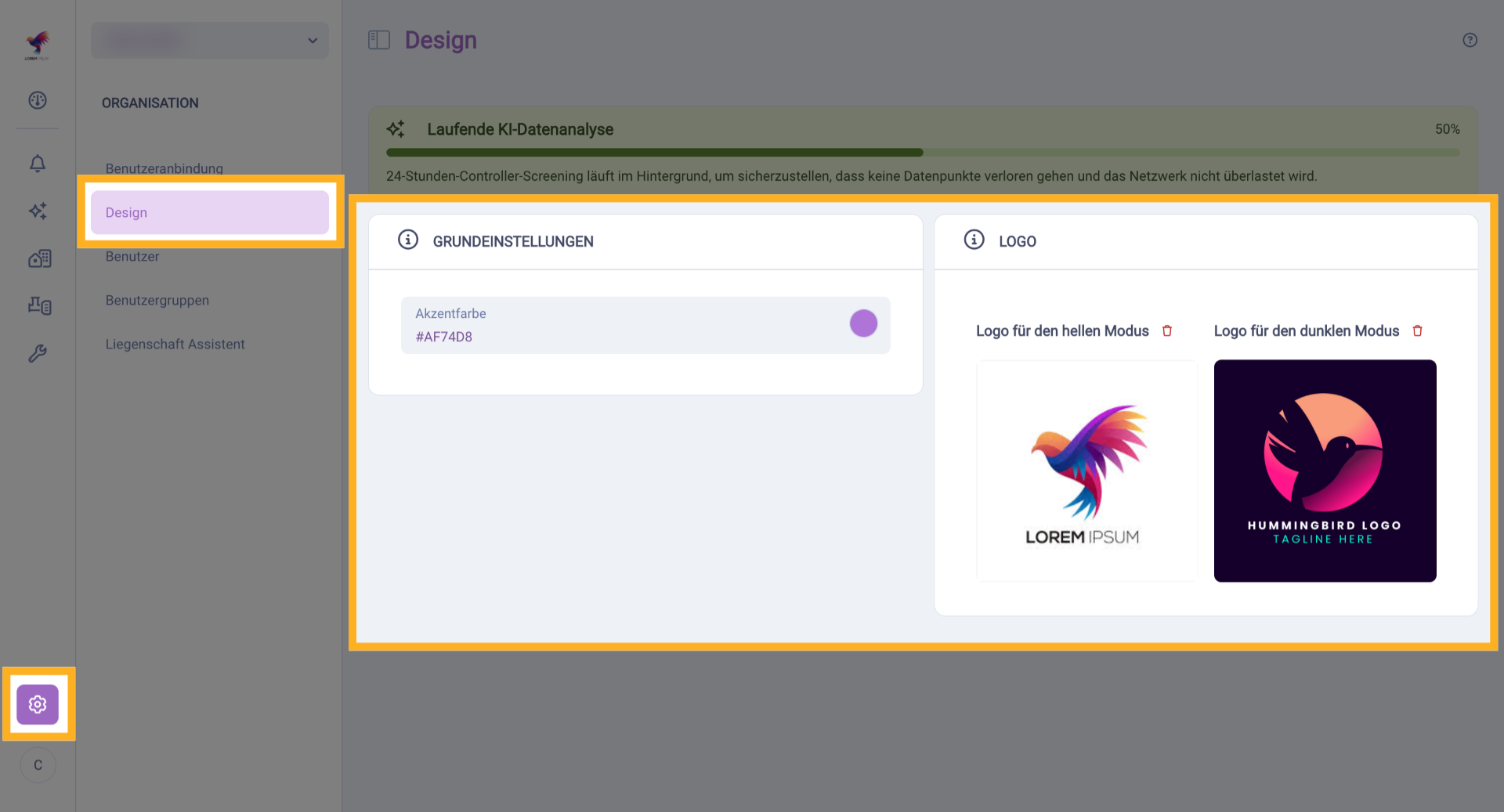Open Liegenschaft Assistent
The width and height of the screenshot is (1504, 812).
tap(175, 344)
